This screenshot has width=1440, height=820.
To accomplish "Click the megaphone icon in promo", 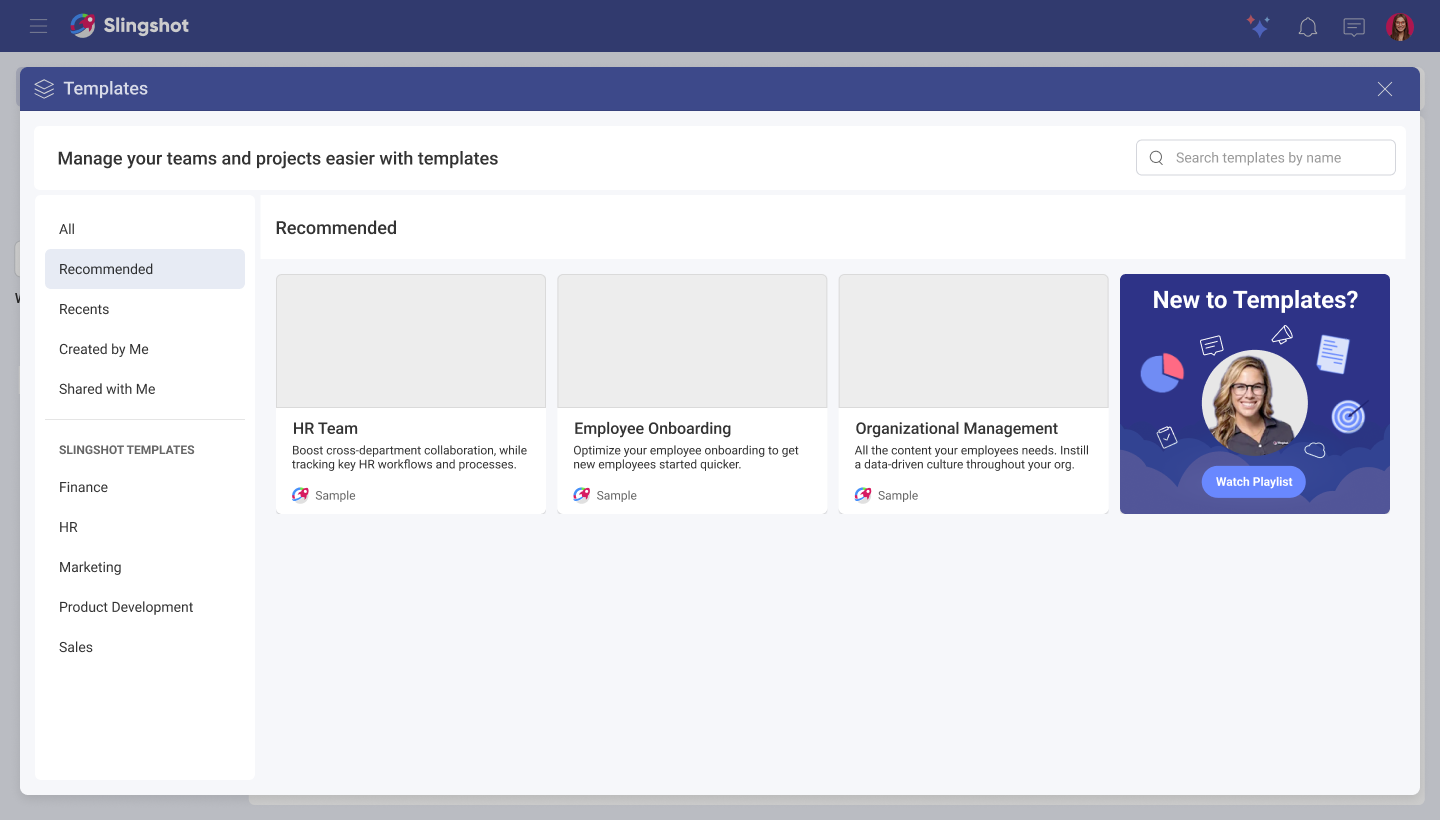I will pyautogui.click(x=1282, y=335).
